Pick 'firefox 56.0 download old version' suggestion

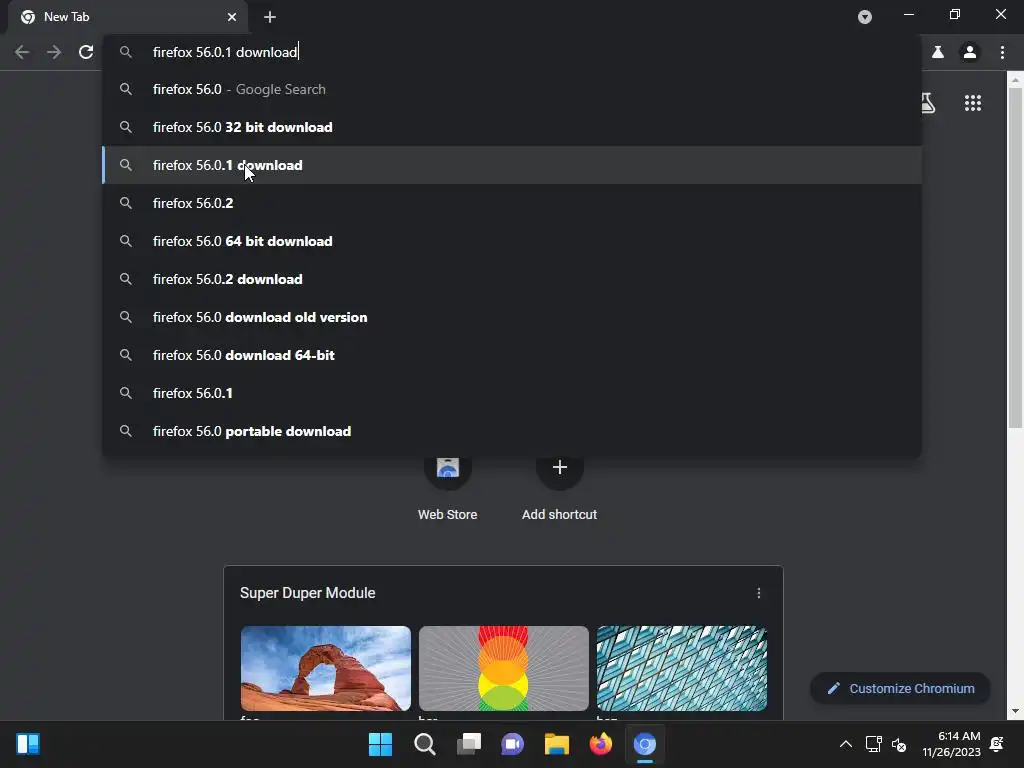(x=512, y=317)
